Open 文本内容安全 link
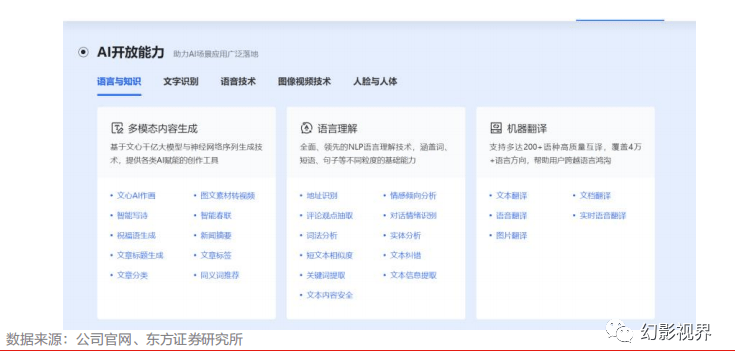The image size is (735, 364). tap(330, 295)
